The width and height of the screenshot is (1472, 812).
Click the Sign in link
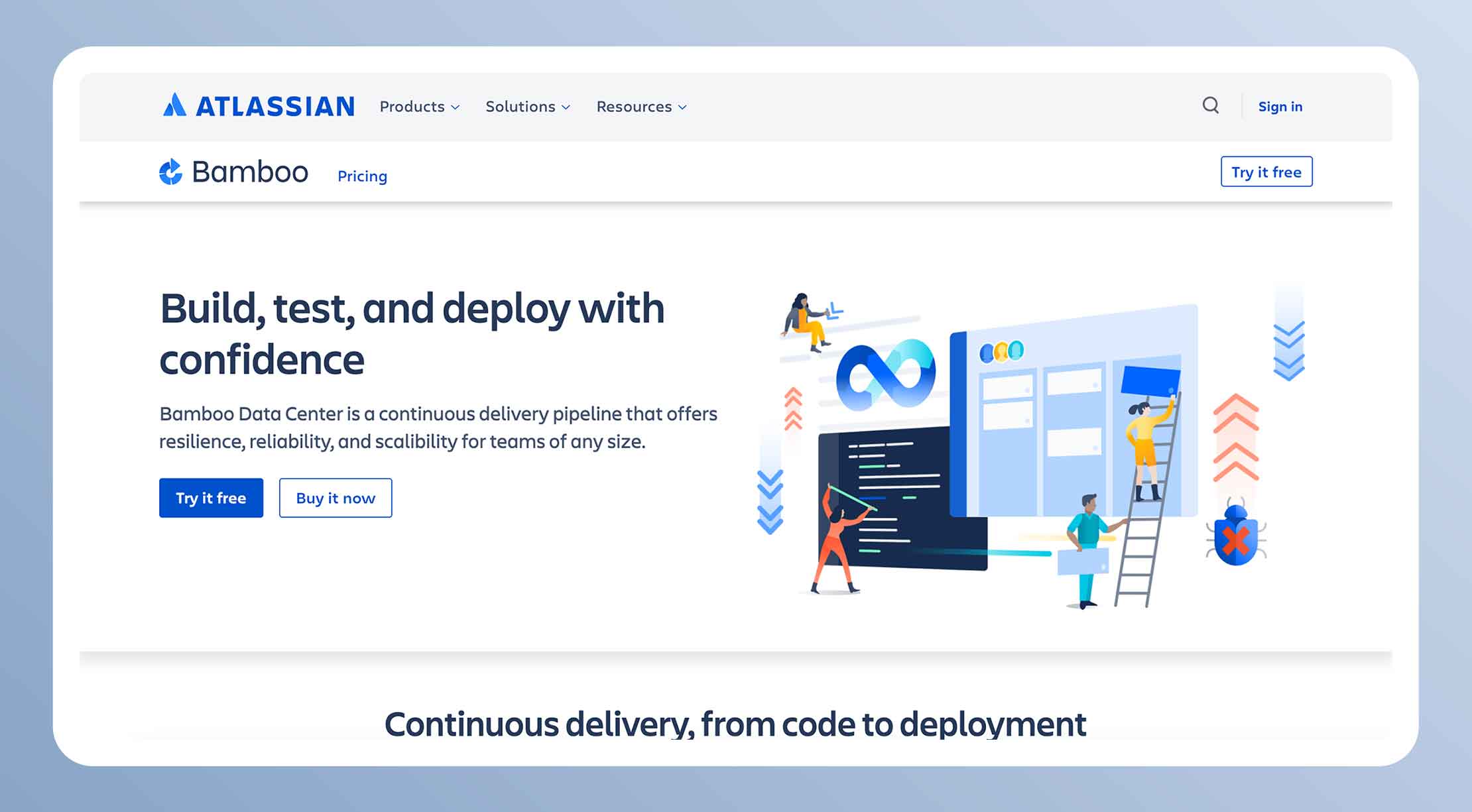1280,107
